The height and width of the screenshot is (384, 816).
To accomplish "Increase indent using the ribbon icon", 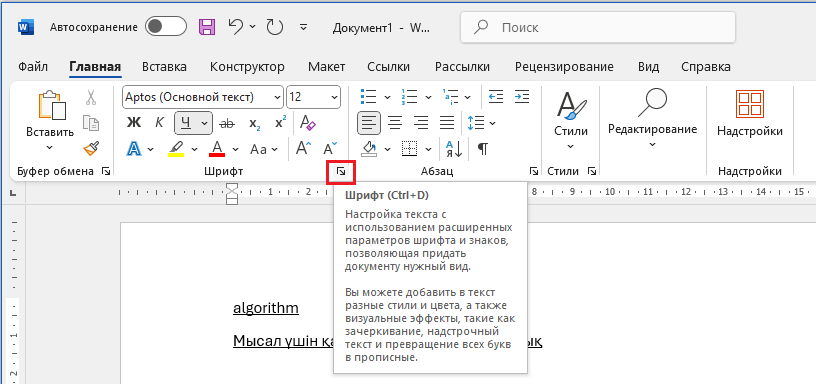I will click(x=521, y=96).
